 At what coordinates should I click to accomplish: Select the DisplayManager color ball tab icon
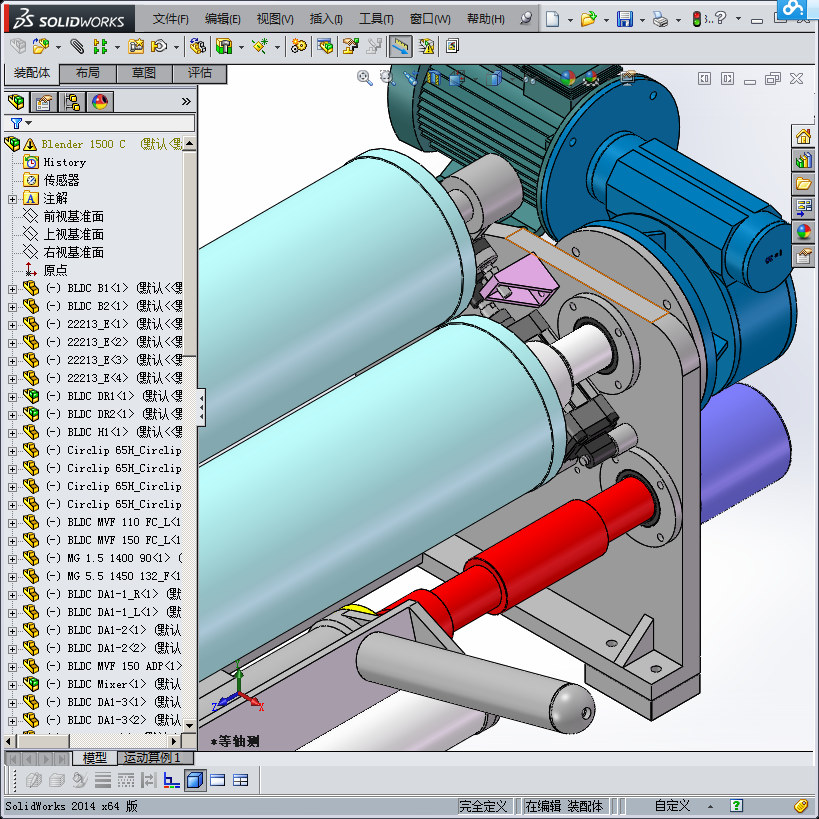100,101
